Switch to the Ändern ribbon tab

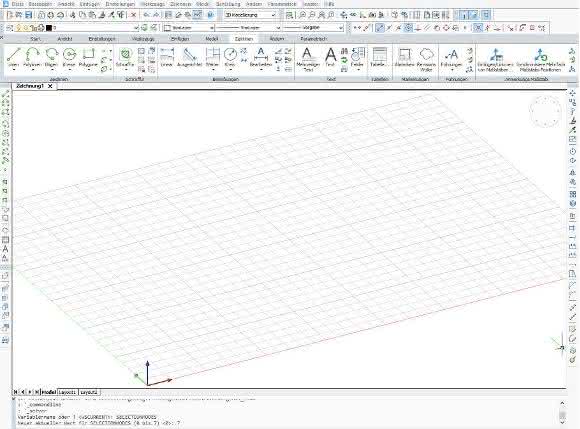point(277,39)
